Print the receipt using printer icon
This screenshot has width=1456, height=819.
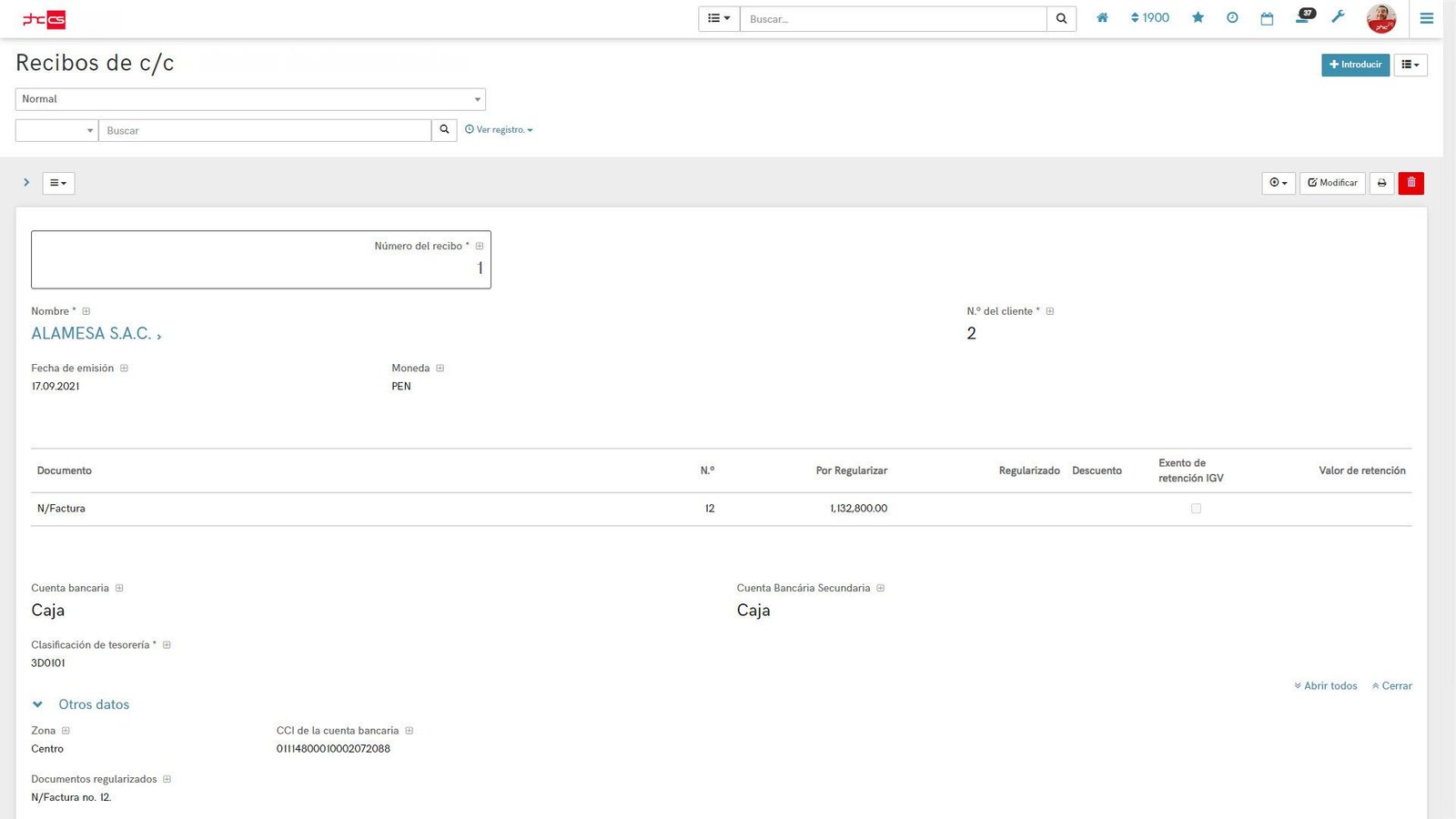pos(1381,183)
